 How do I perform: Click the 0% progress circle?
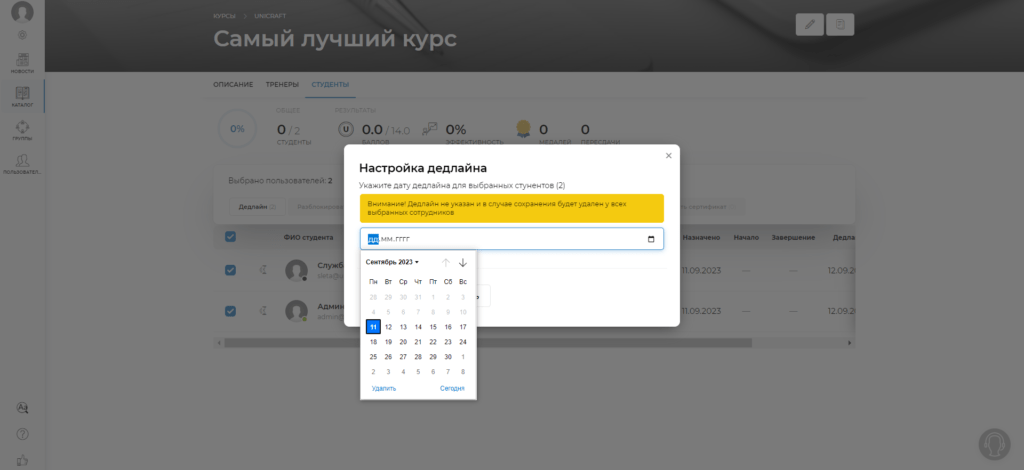(237, 129)
